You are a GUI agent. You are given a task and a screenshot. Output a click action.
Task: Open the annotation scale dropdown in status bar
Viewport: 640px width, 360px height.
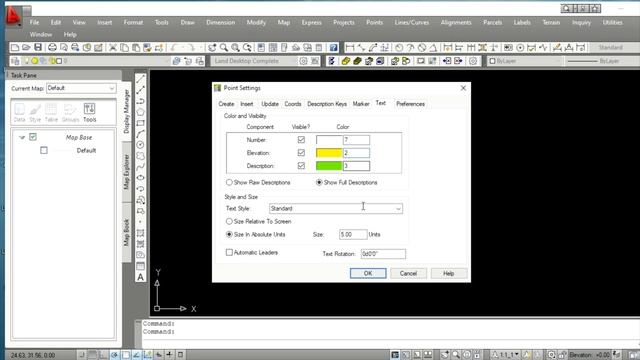pos(506,355)
